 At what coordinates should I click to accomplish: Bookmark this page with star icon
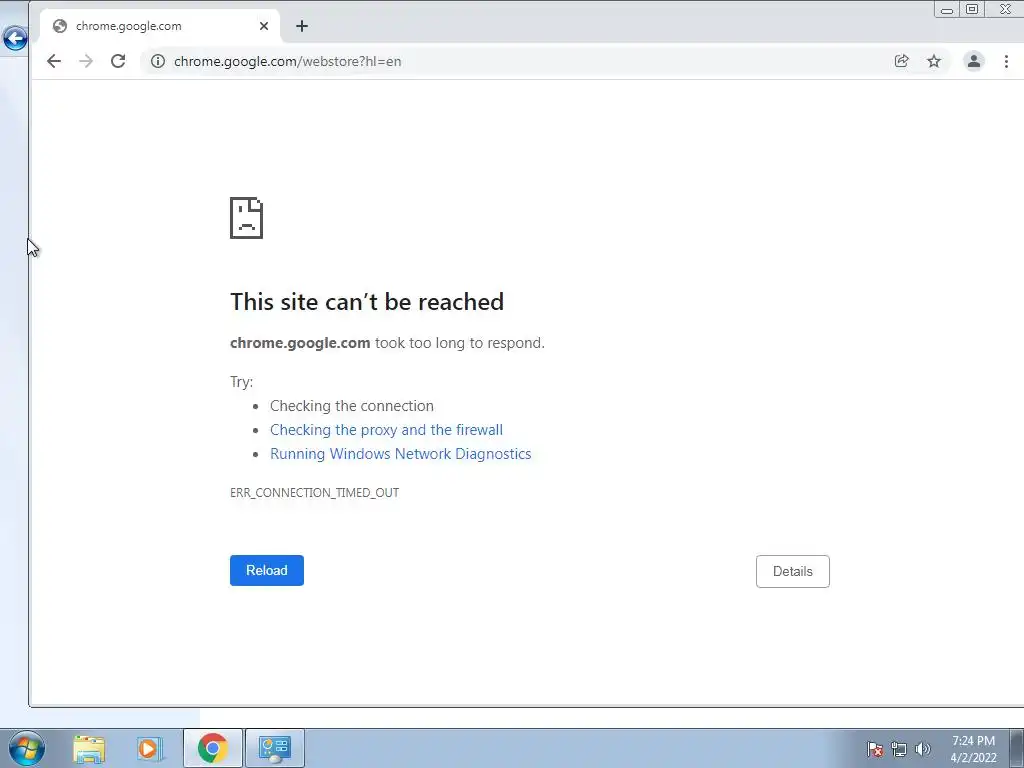click(x=934, y=61)
